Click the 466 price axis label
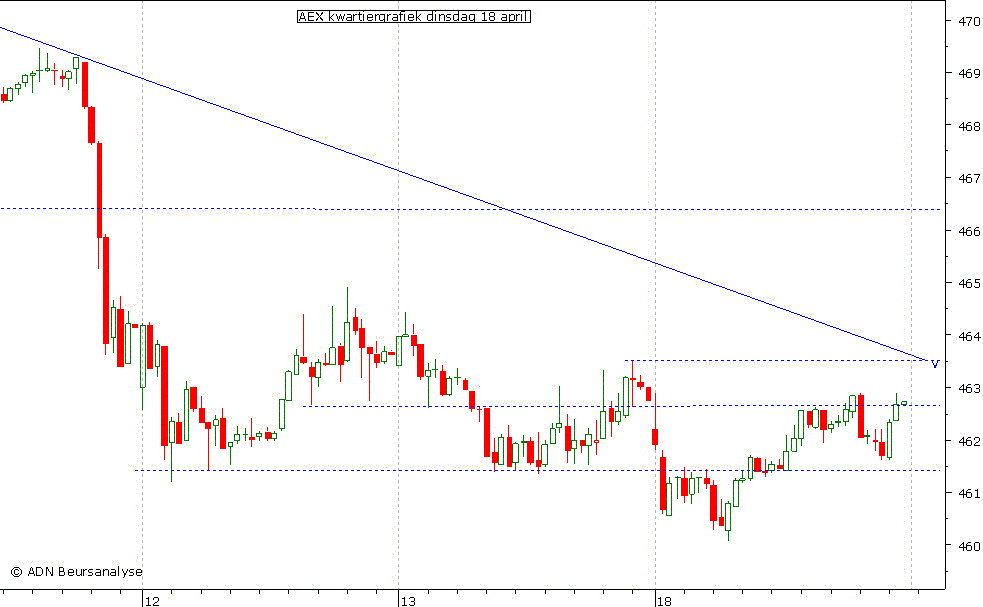This screenshot has width=983, height=607. 969,231
